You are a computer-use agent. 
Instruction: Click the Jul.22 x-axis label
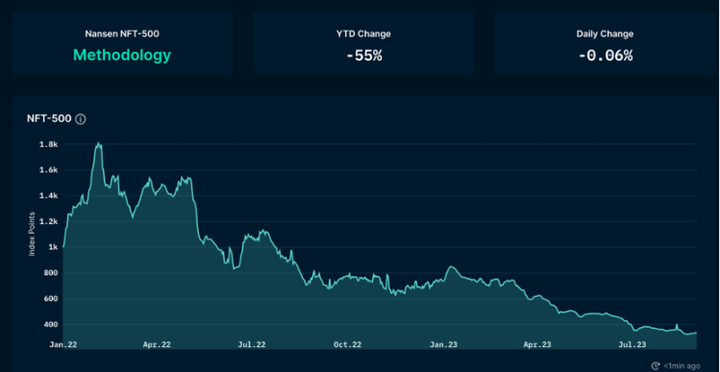(252, 344)
